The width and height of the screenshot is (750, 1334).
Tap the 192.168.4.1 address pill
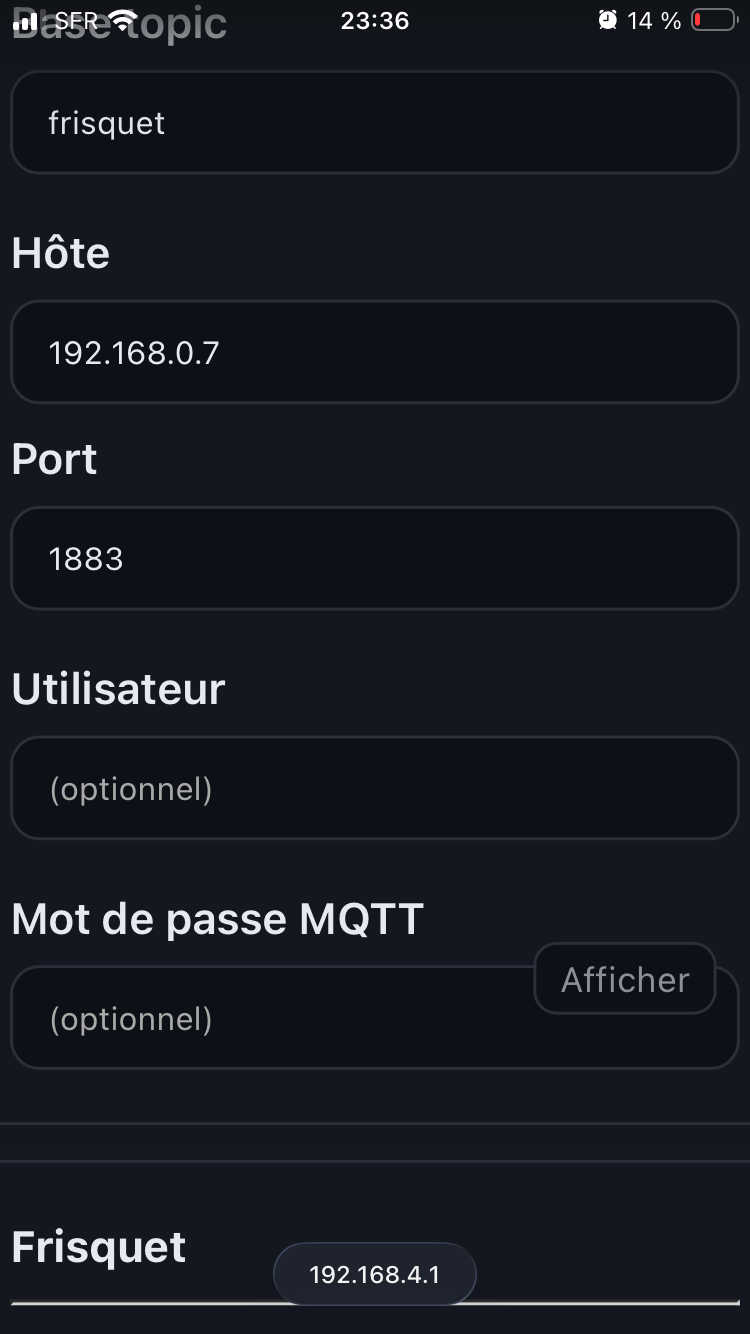point(375,1274)
